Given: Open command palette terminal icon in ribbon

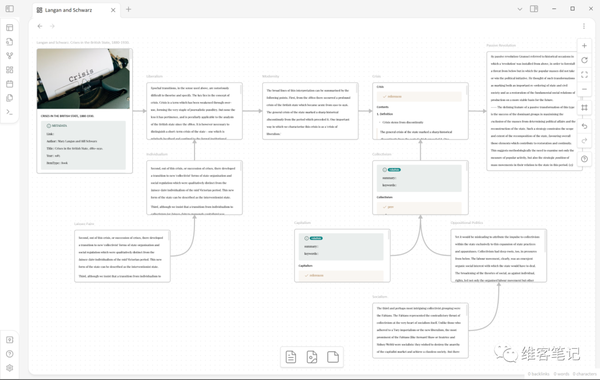Looking at the screenshot, I should tap(10, 112).
